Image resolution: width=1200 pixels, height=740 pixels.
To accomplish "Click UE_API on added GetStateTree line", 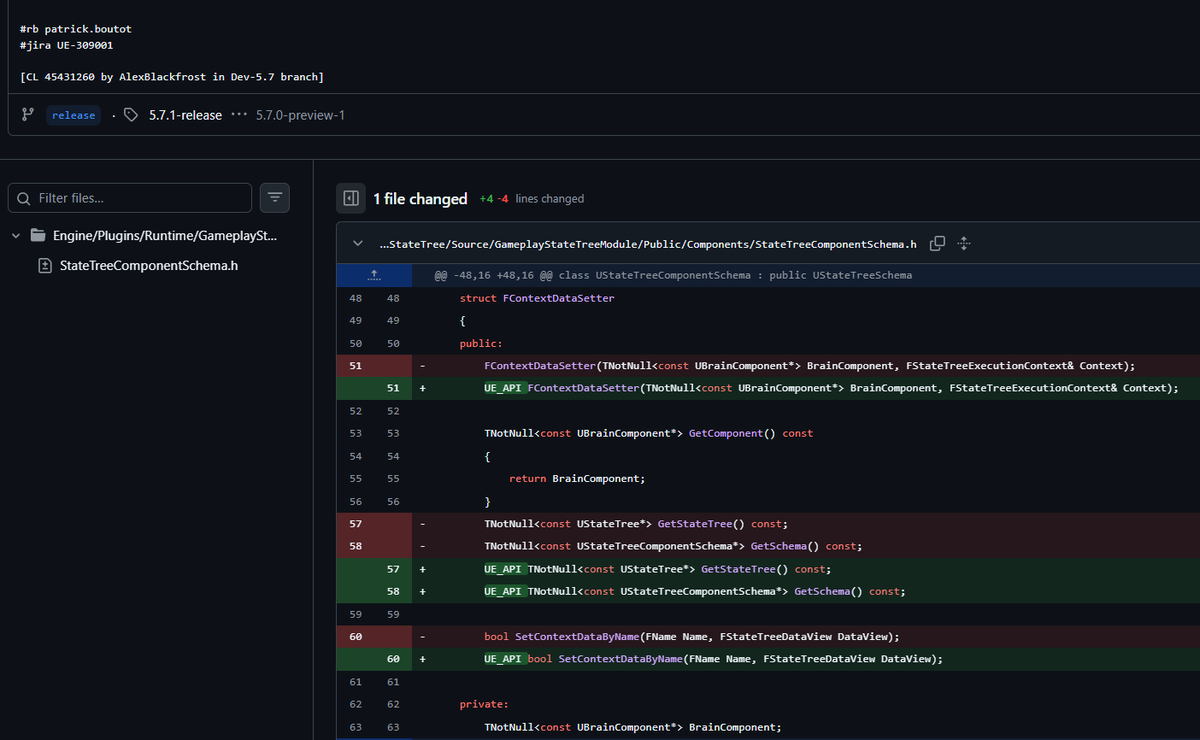I will 505,569.
